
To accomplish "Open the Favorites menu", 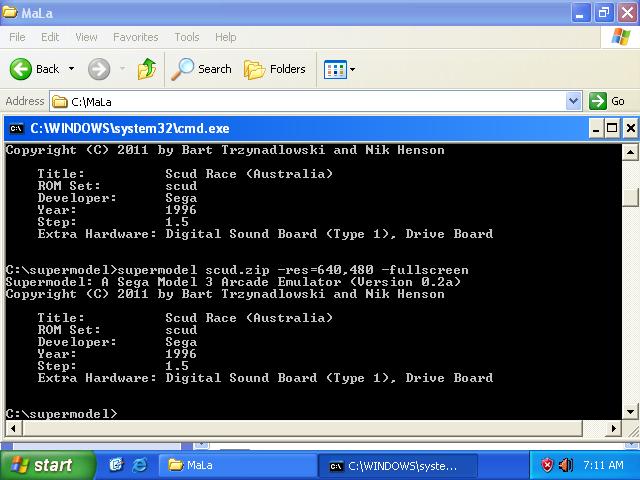I will pos(136,37).
